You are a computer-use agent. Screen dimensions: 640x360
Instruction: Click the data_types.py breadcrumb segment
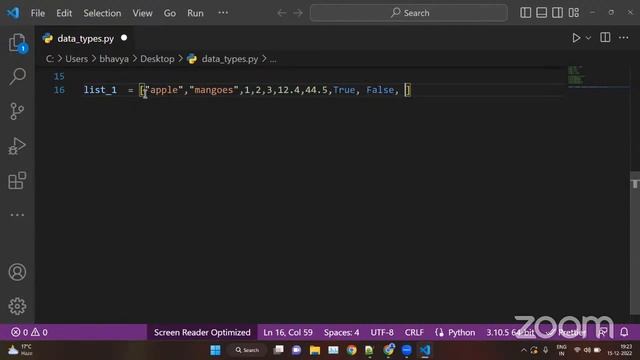click(x=229, y=59)
